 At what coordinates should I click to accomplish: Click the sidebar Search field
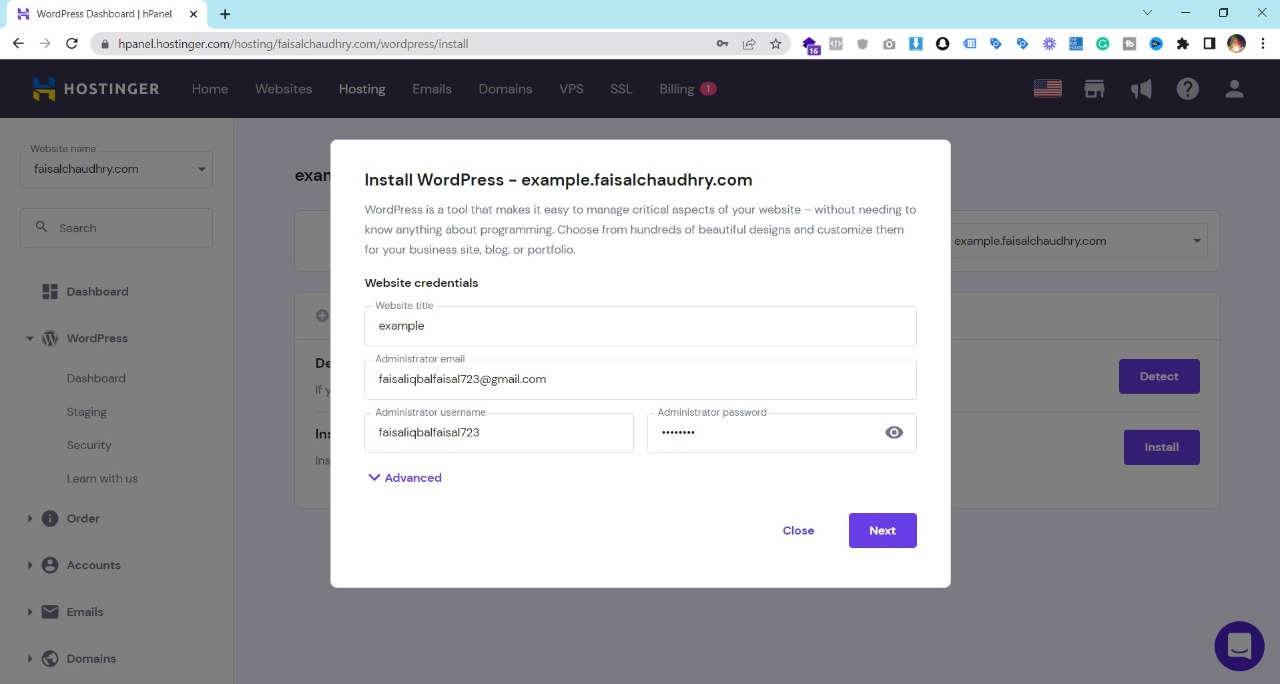[116, 228]
